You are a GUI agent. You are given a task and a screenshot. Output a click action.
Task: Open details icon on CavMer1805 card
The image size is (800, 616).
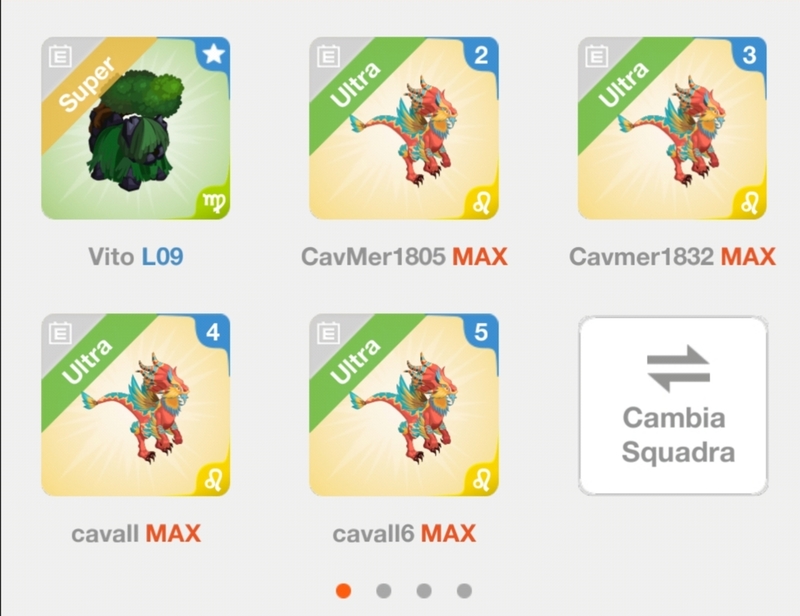(x=329, y=56)
